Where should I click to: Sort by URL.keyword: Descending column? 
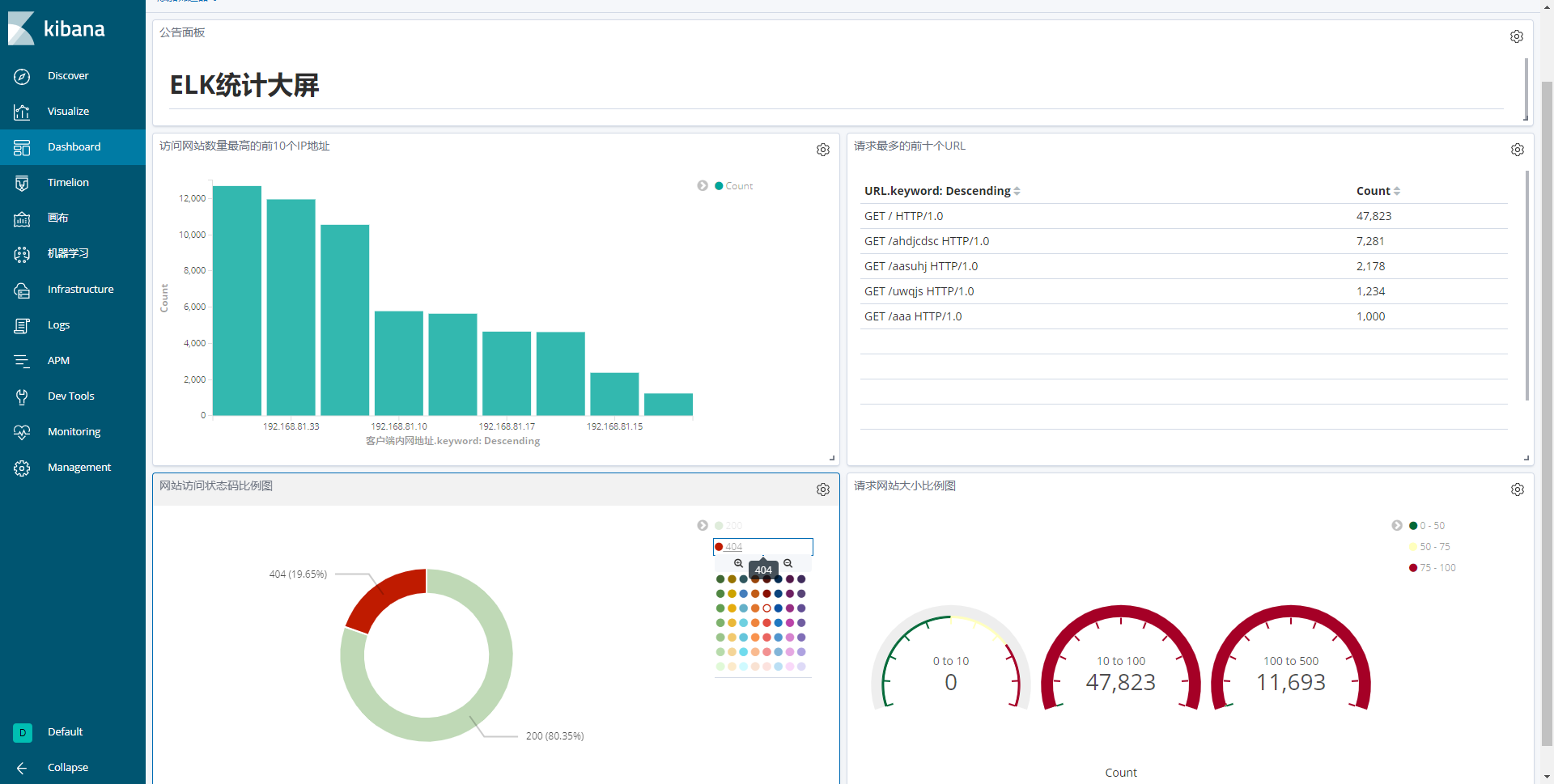coord(942,191)
